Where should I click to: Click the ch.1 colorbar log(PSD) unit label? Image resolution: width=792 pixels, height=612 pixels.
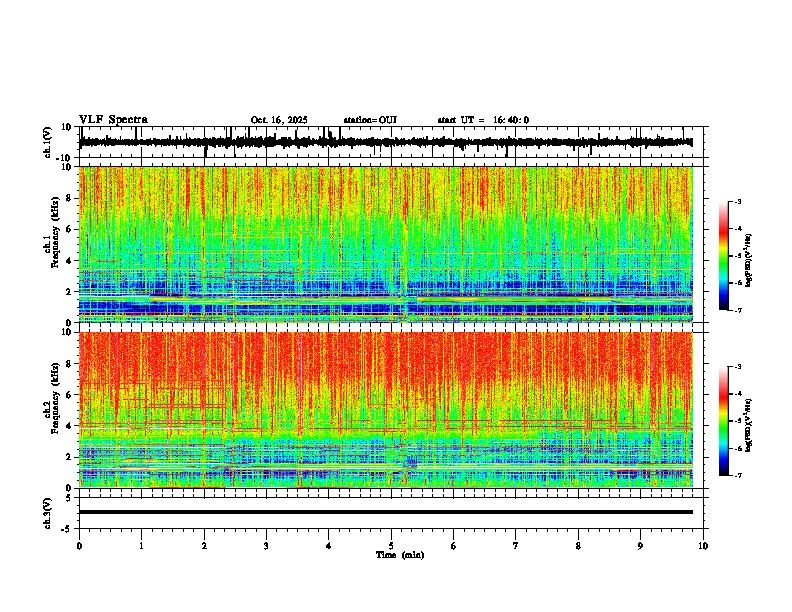(x=749, y=260)
